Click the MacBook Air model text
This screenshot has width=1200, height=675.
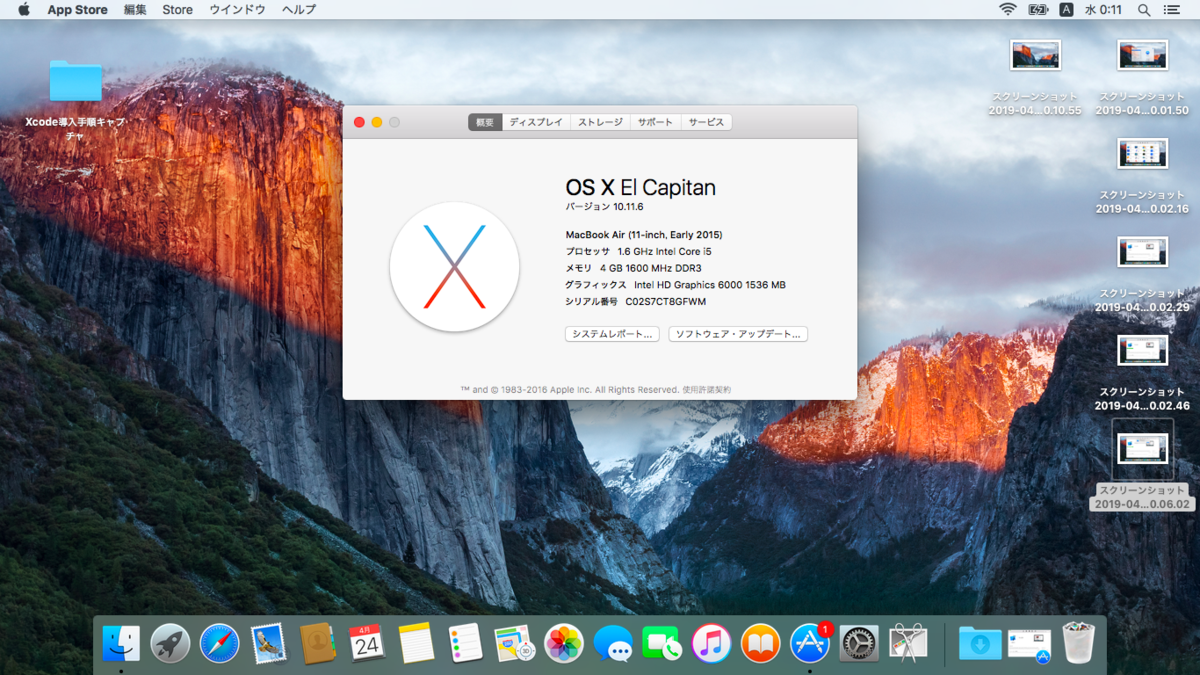[x=644, y=235]
